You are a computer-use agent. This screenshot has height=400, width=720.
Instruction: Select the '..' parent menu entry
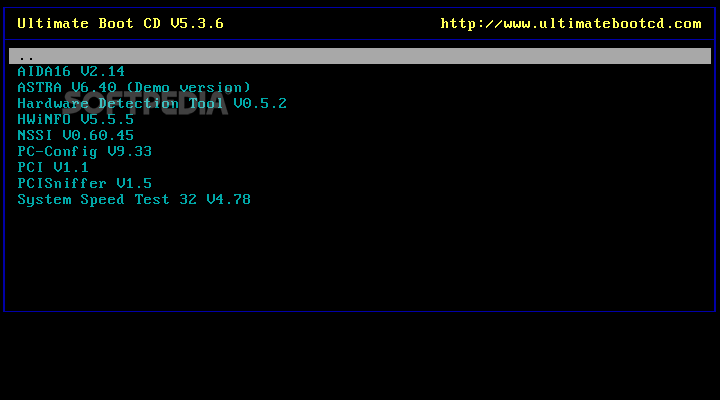click(360, 56)
